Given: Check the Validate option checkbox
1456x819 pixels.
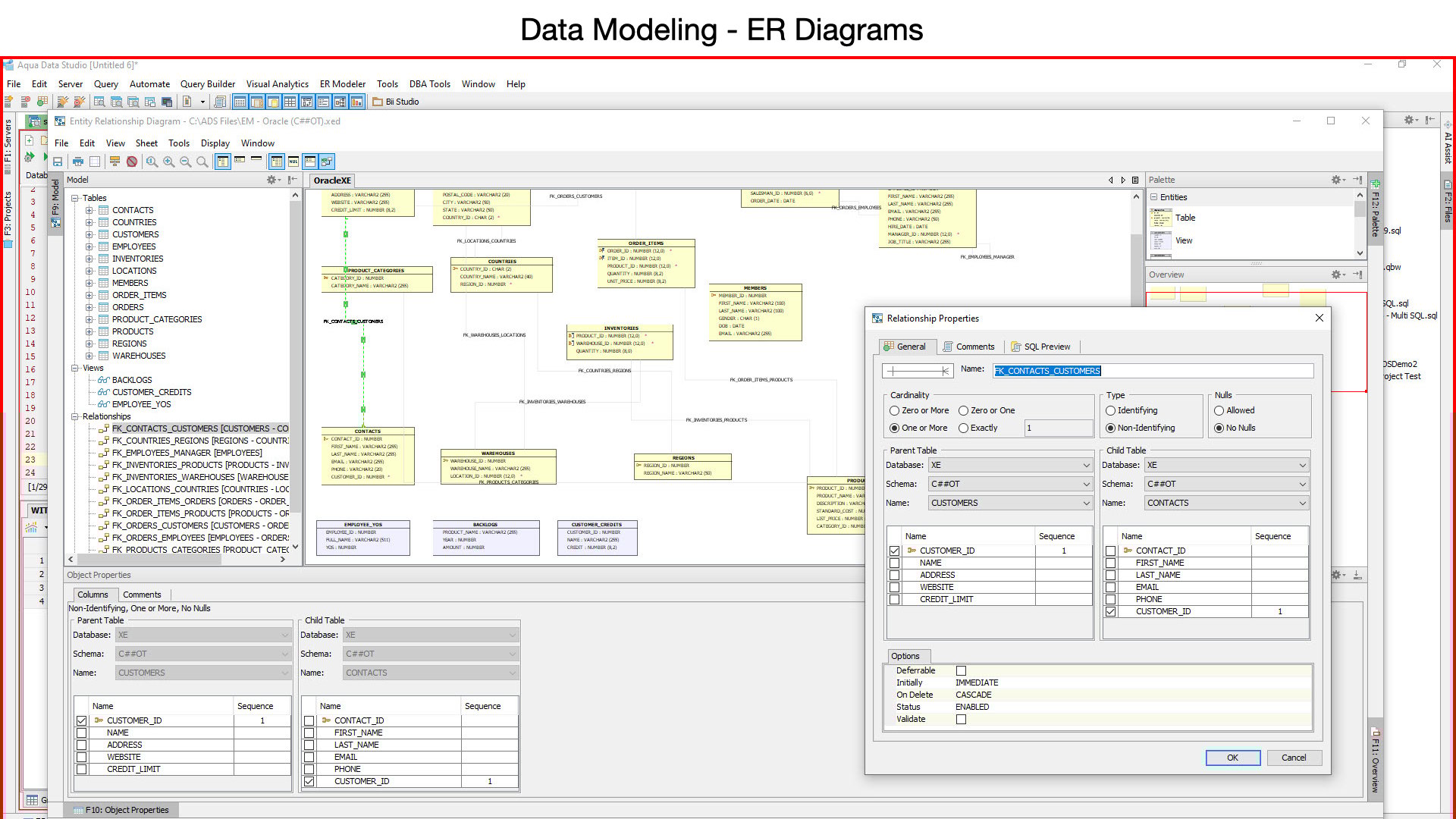Looking at the screenshot, I should (961, 719).
